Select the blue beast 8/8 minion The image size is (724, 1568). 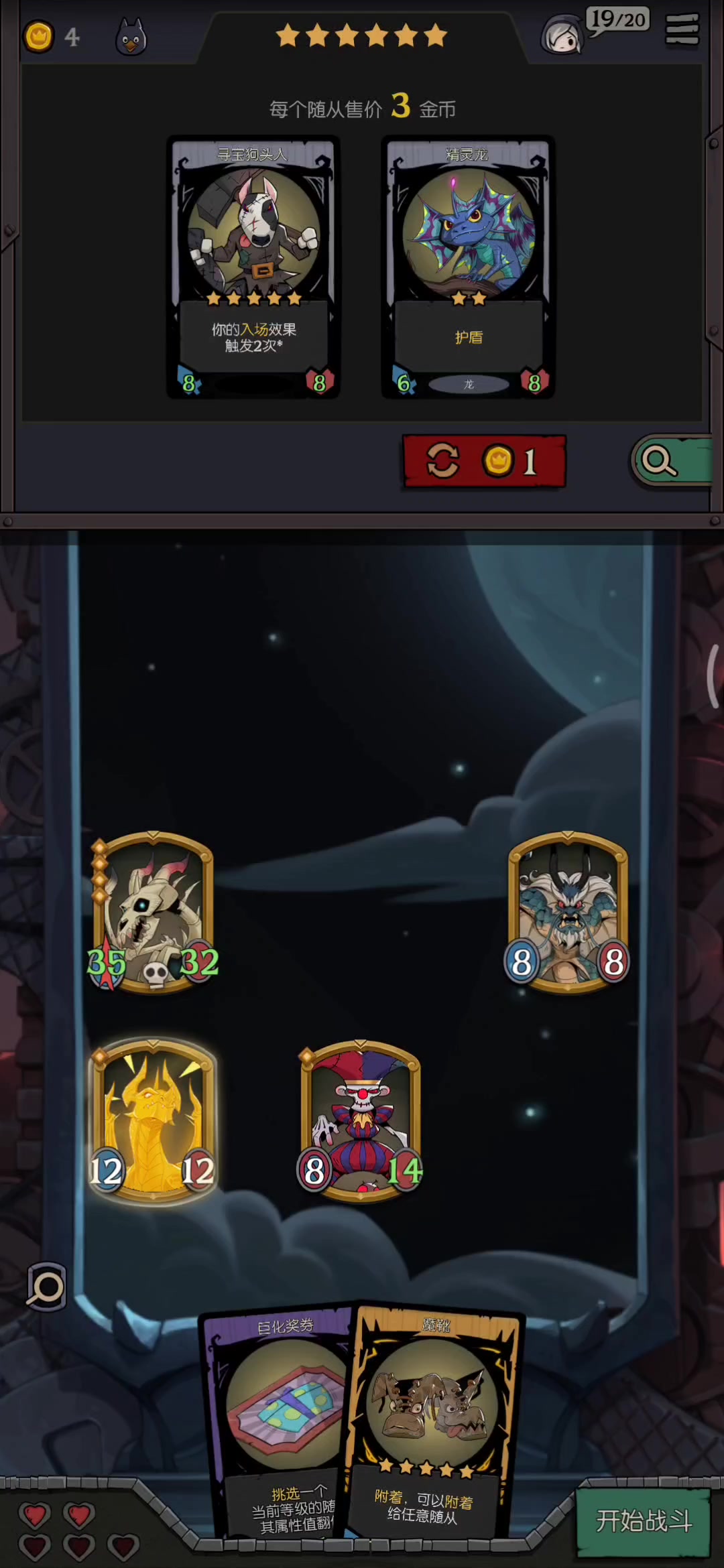pyautogui.click(x=568, y=912)
